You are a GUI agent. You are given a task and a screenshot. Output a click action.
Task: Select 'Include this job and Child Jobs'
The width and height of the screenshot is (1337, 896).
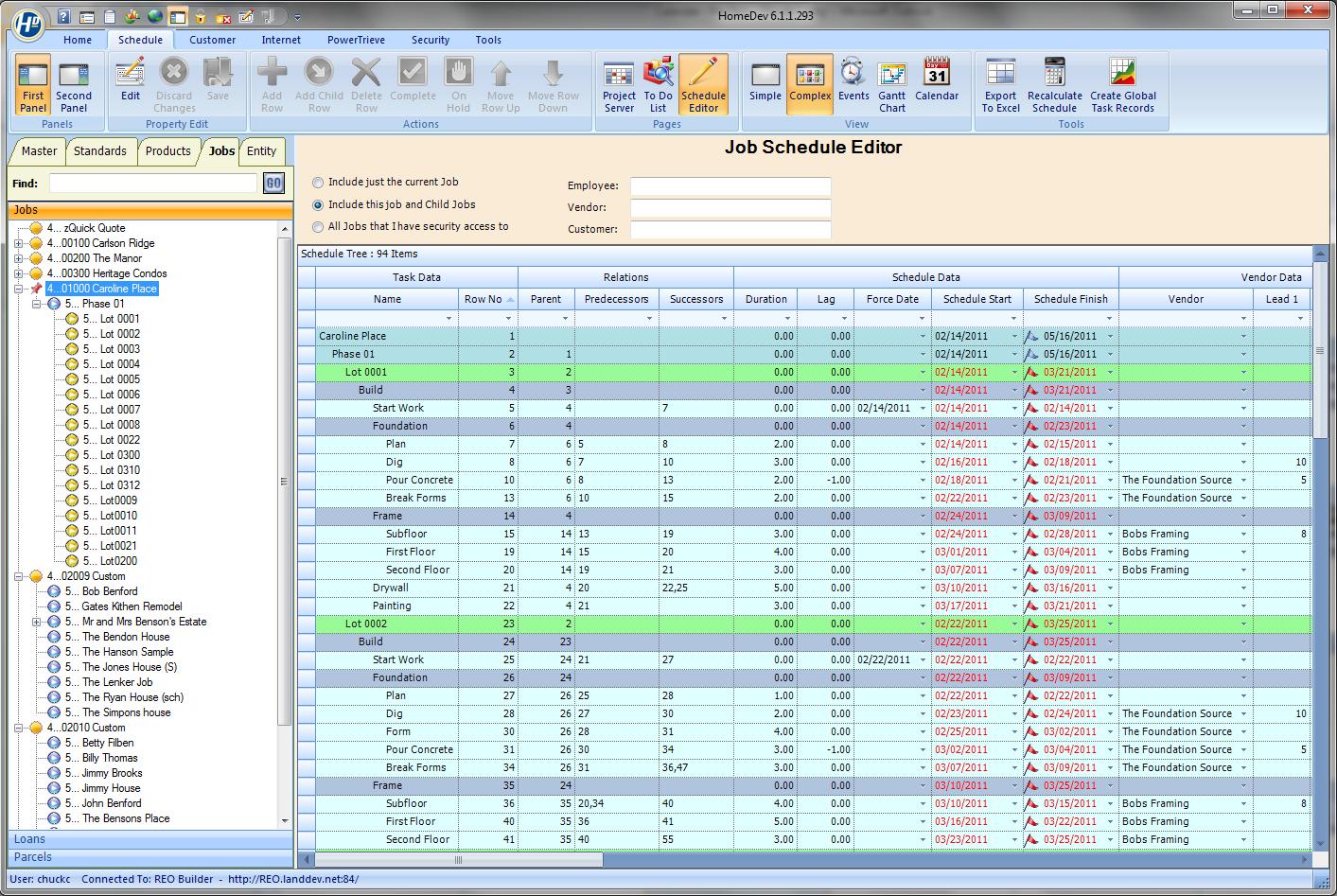click(318, 205)
